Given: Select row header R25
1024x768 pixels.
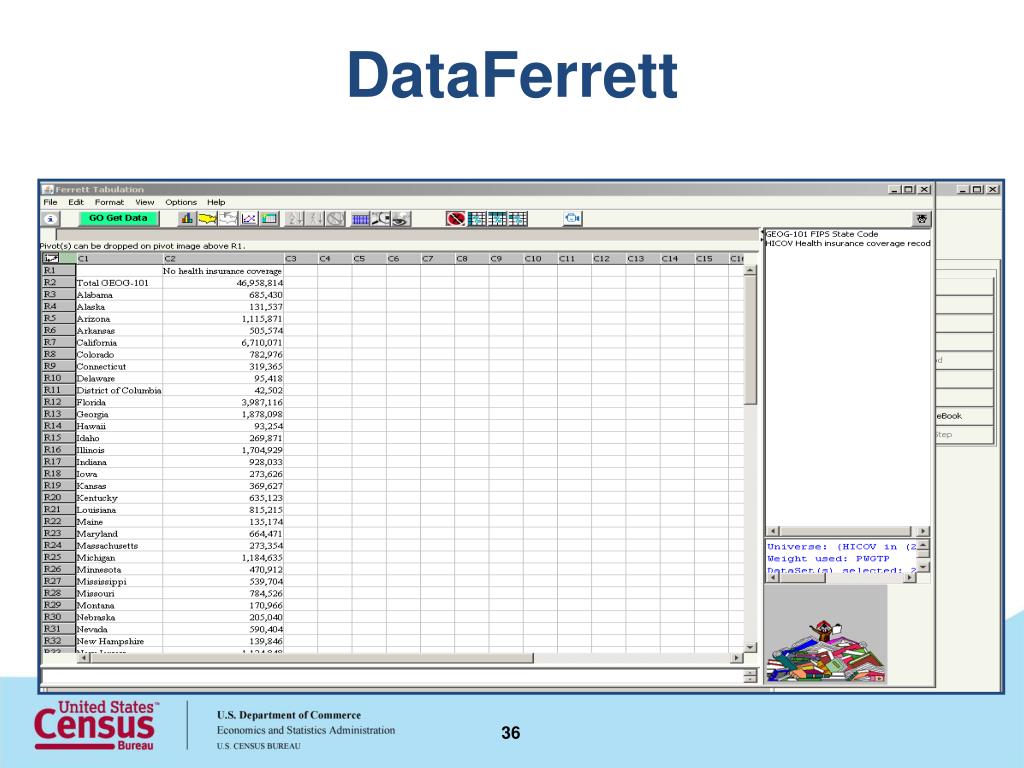Looking at the screenshot, I should pos(59,558).
